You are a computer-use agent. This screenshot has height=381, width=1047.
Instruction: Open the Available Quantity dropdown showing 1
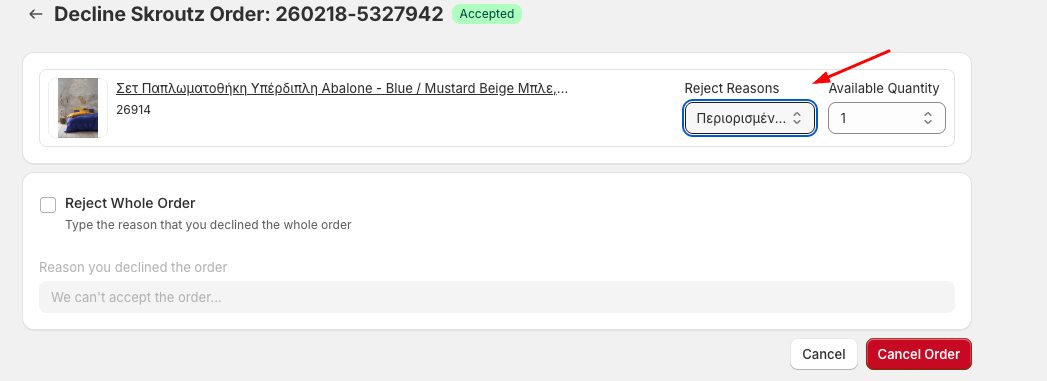pos(887,118)
